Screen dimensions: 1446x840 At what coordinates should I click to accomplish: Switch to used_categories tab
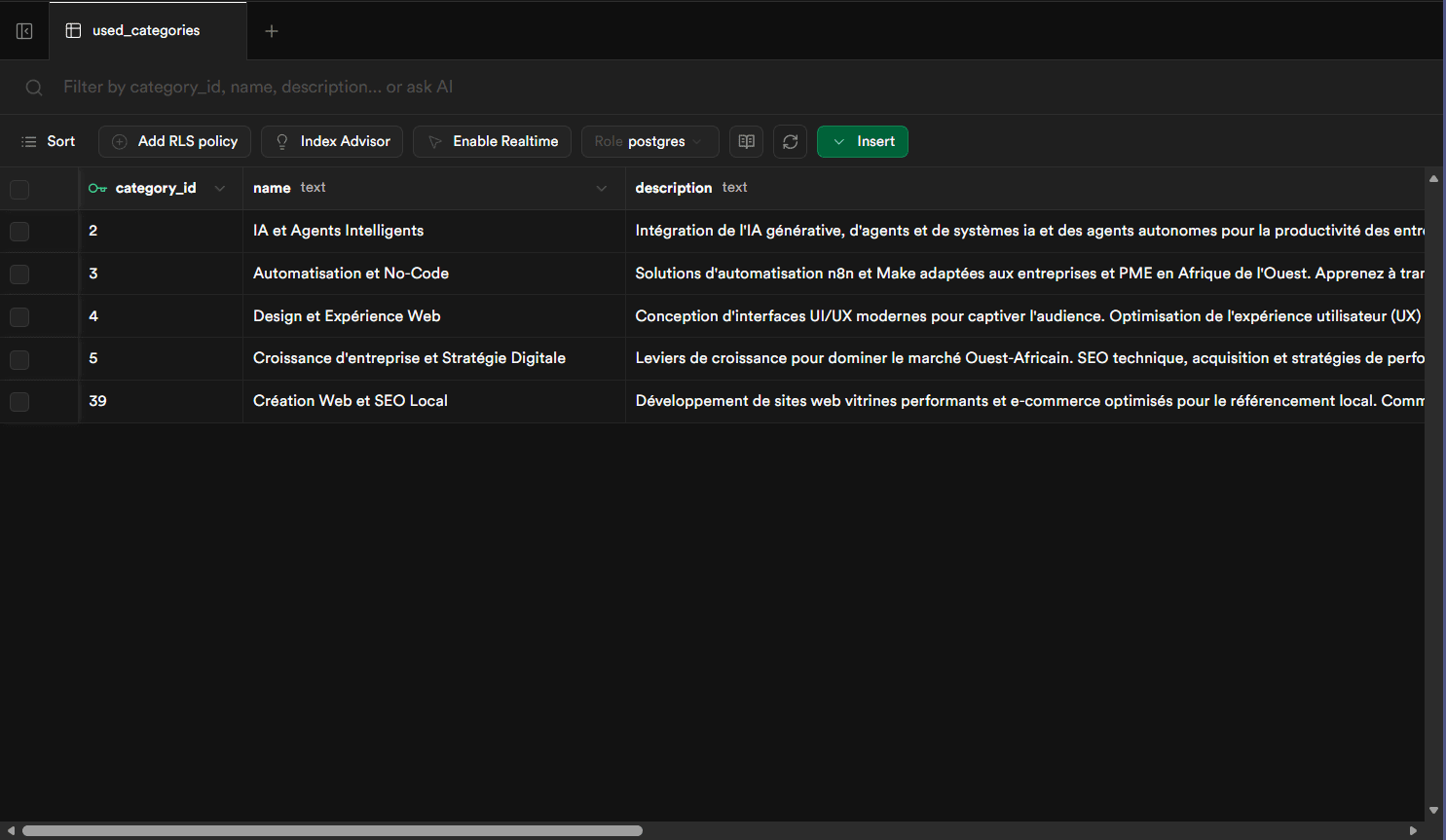(x=147, y=30)
